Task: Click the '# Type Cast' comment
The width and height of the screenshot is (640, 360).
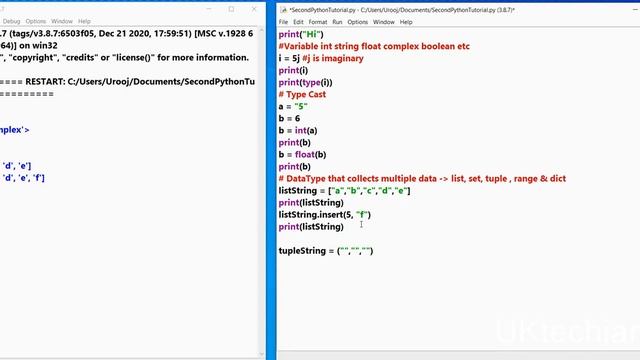Action: (x=302, y=94)
